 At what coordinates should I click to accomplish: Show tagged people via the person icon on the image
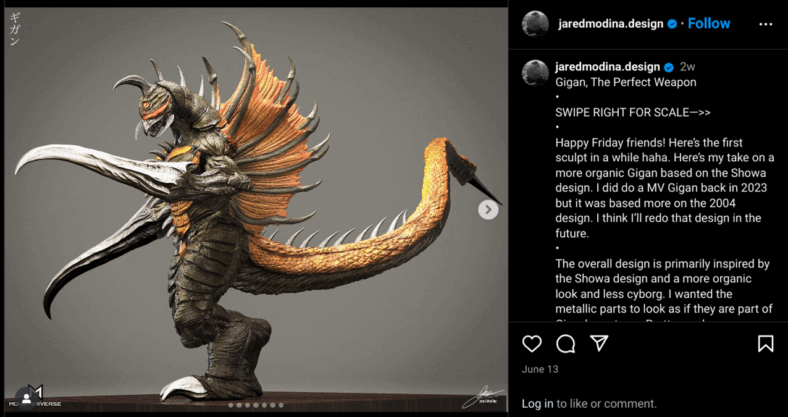[x=26, y=397]
